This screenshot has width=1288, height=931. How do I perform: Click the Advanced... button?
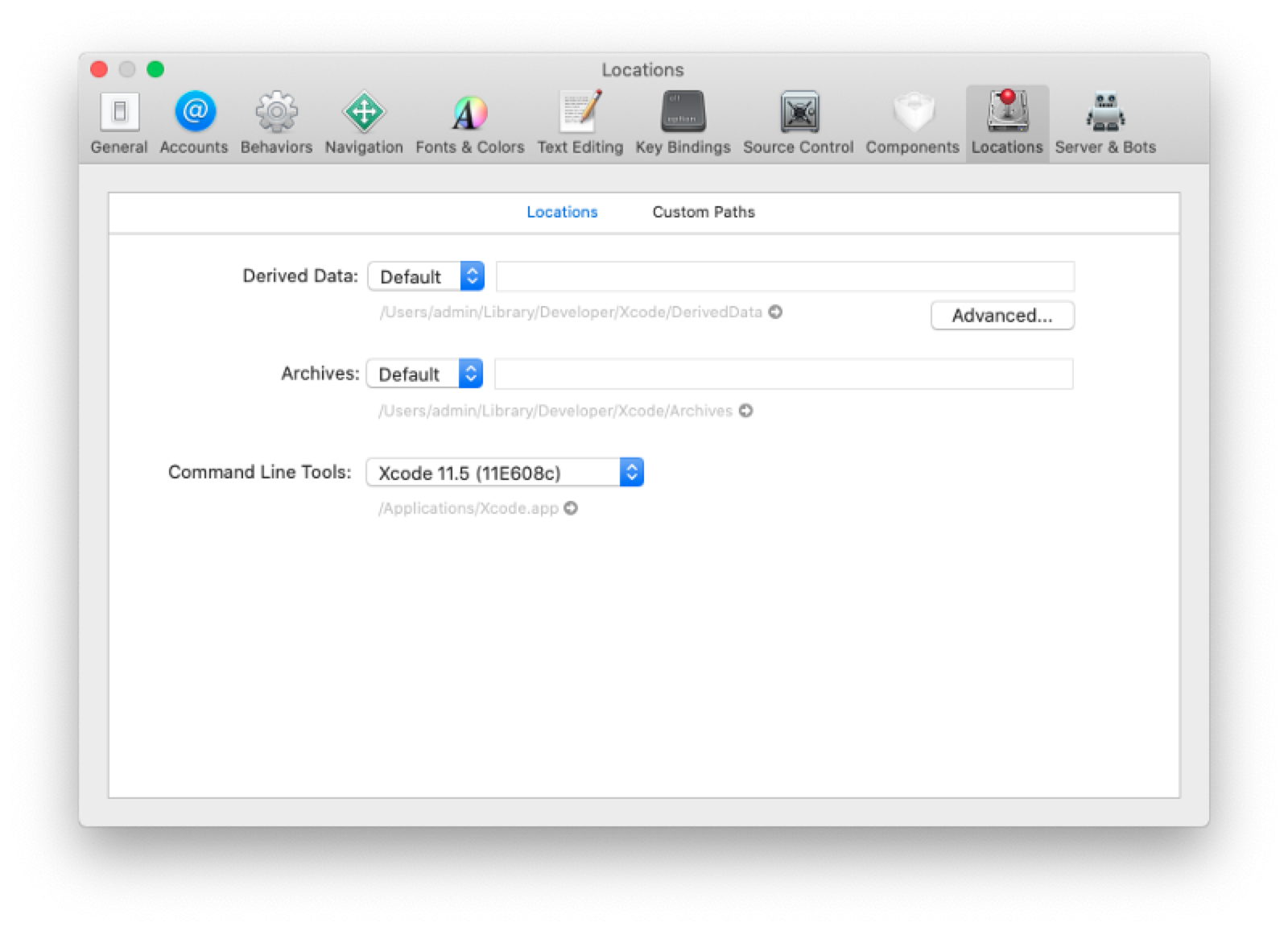(x=1002, y=316)
